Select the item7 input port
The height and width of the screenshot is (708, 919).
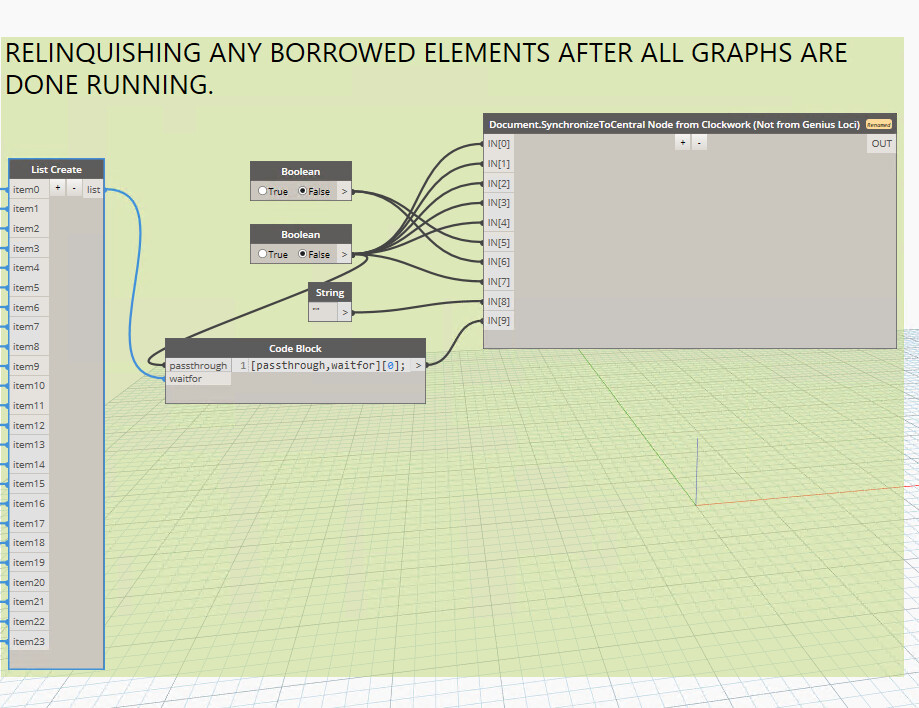(x=29, y=327)
